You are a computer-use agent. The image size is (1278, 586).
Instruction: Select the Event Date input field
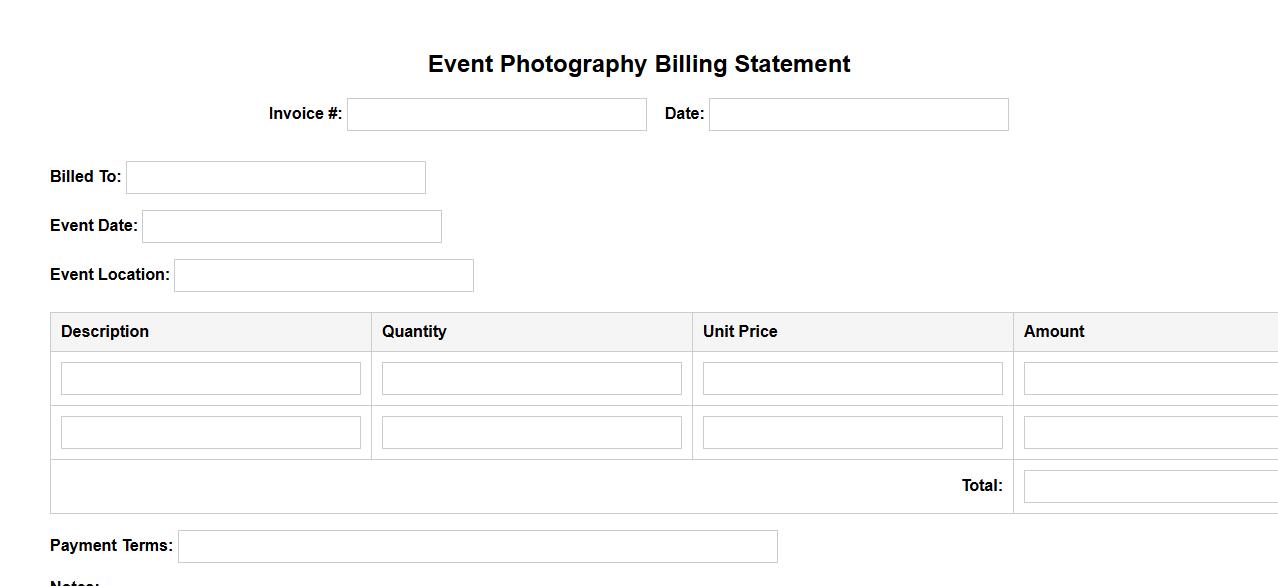[x=291, y=226]
